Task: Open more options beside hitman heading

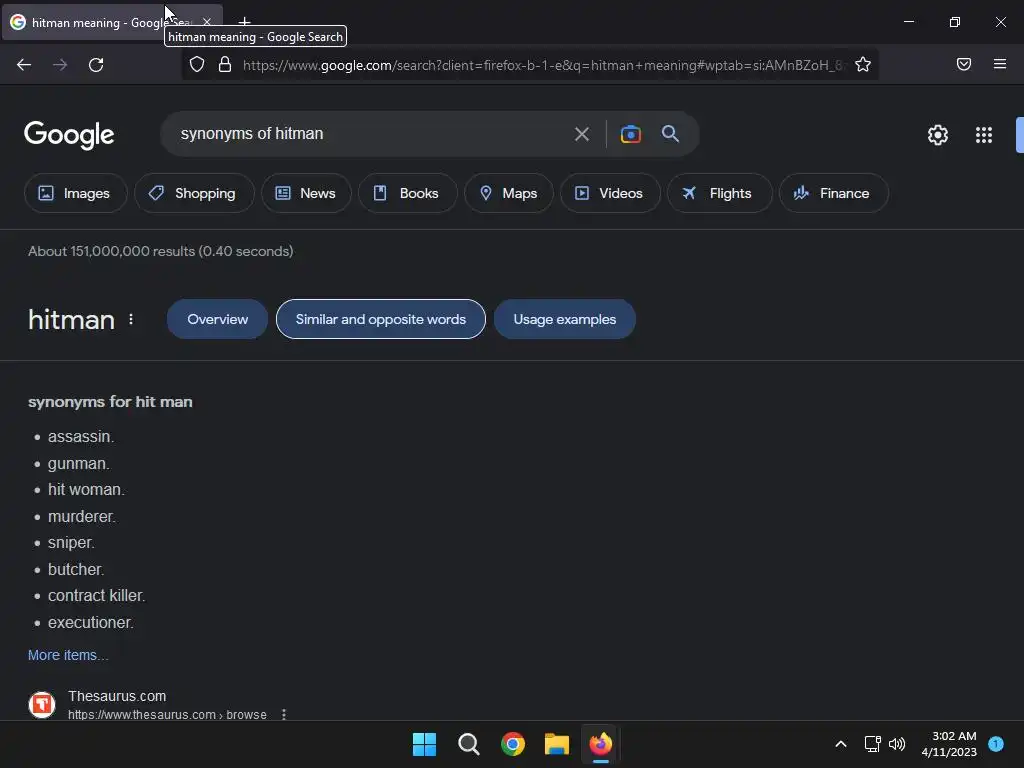Action: coord(131,319)
